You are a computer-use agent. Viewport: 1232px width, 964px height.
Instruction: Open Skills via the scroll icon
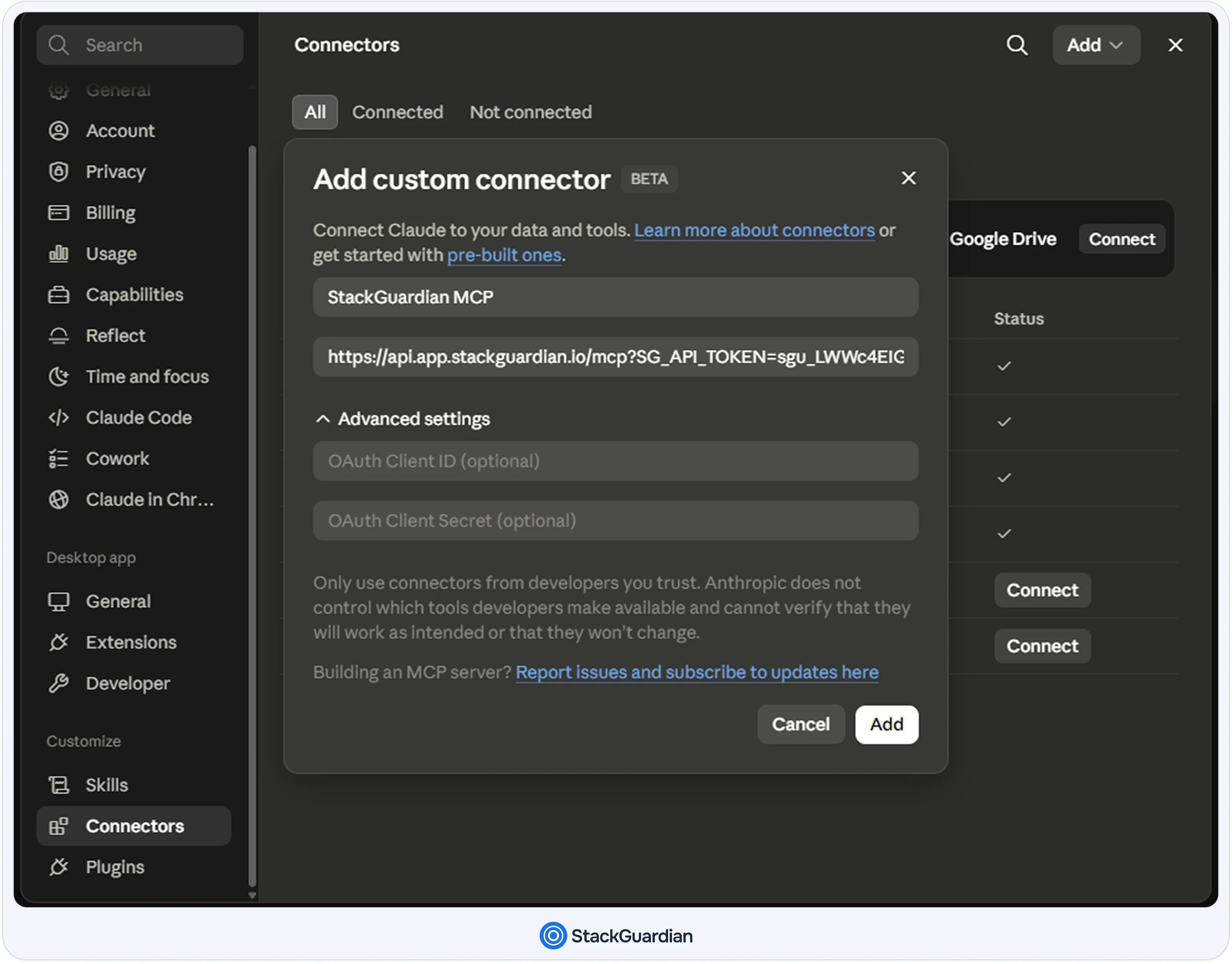click(59, 785)
